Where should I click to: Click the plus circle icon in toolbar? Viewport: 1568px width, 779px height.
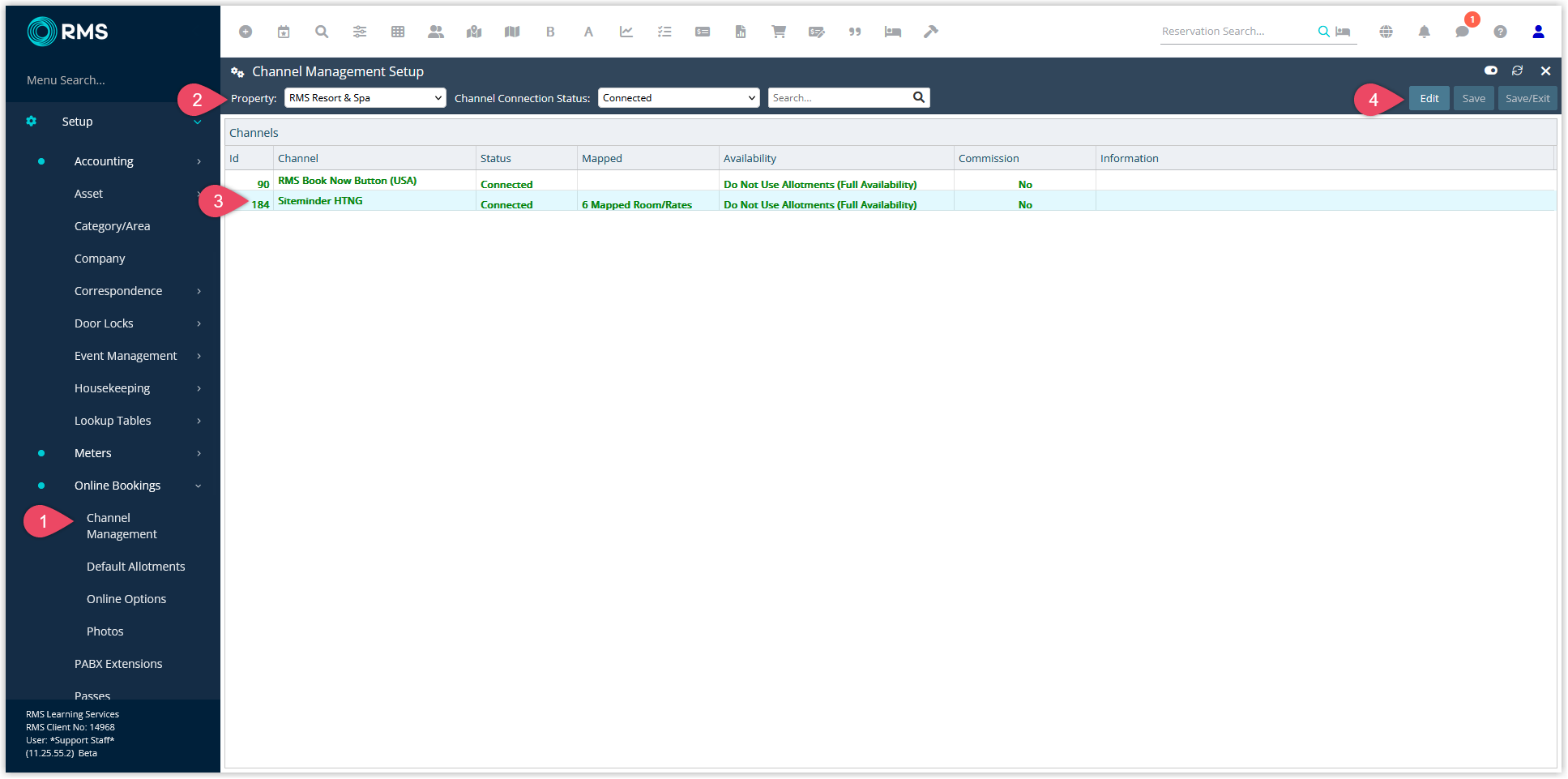click(246, 32)
